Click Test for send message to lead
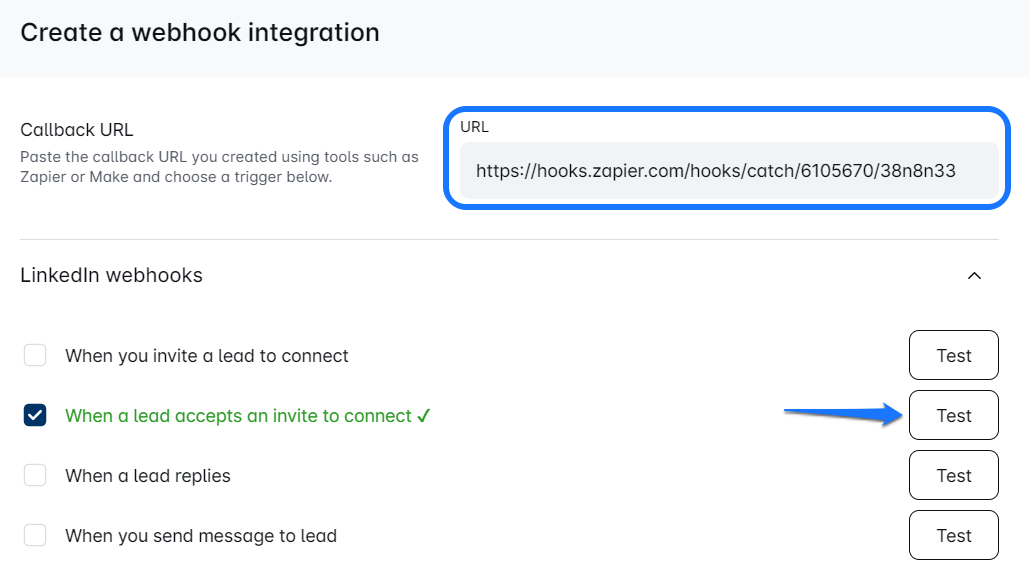The height and width of the screenshot is (565, 1029). (x=953, y=535)
